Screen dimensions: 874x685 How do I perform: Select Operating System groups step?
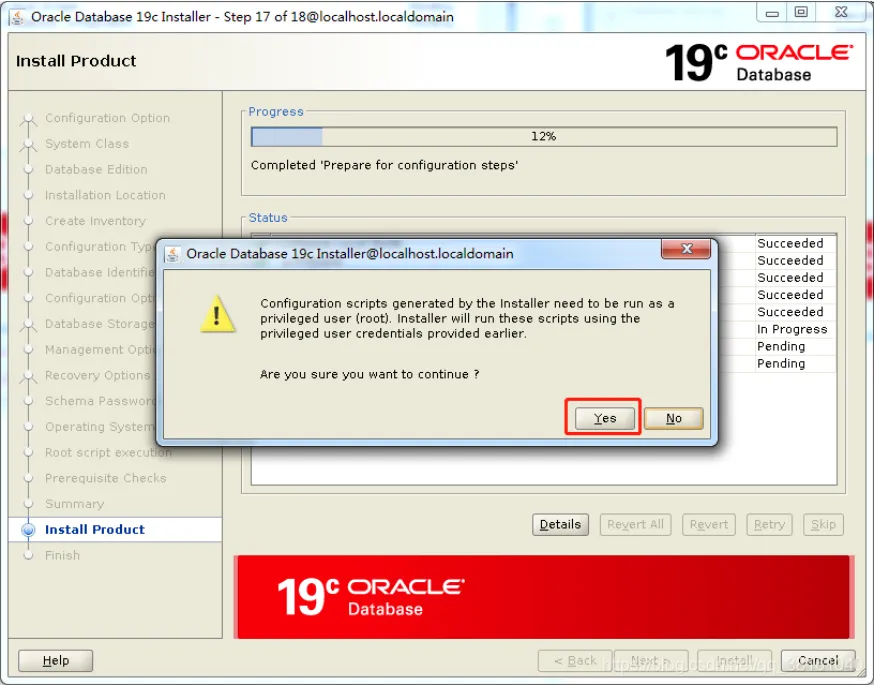click(x=100, y=427)
